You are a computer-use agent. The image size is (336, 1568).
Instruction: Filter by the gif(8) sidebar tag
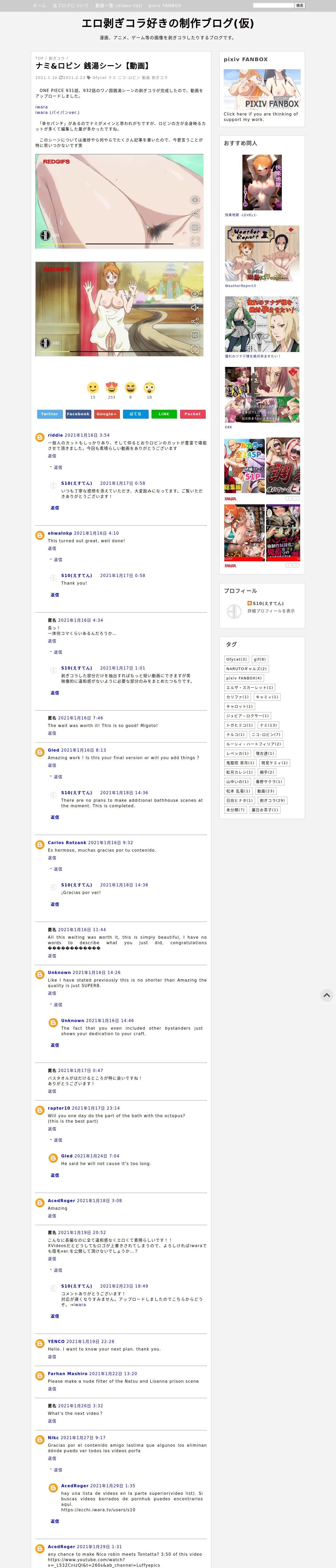260,659
